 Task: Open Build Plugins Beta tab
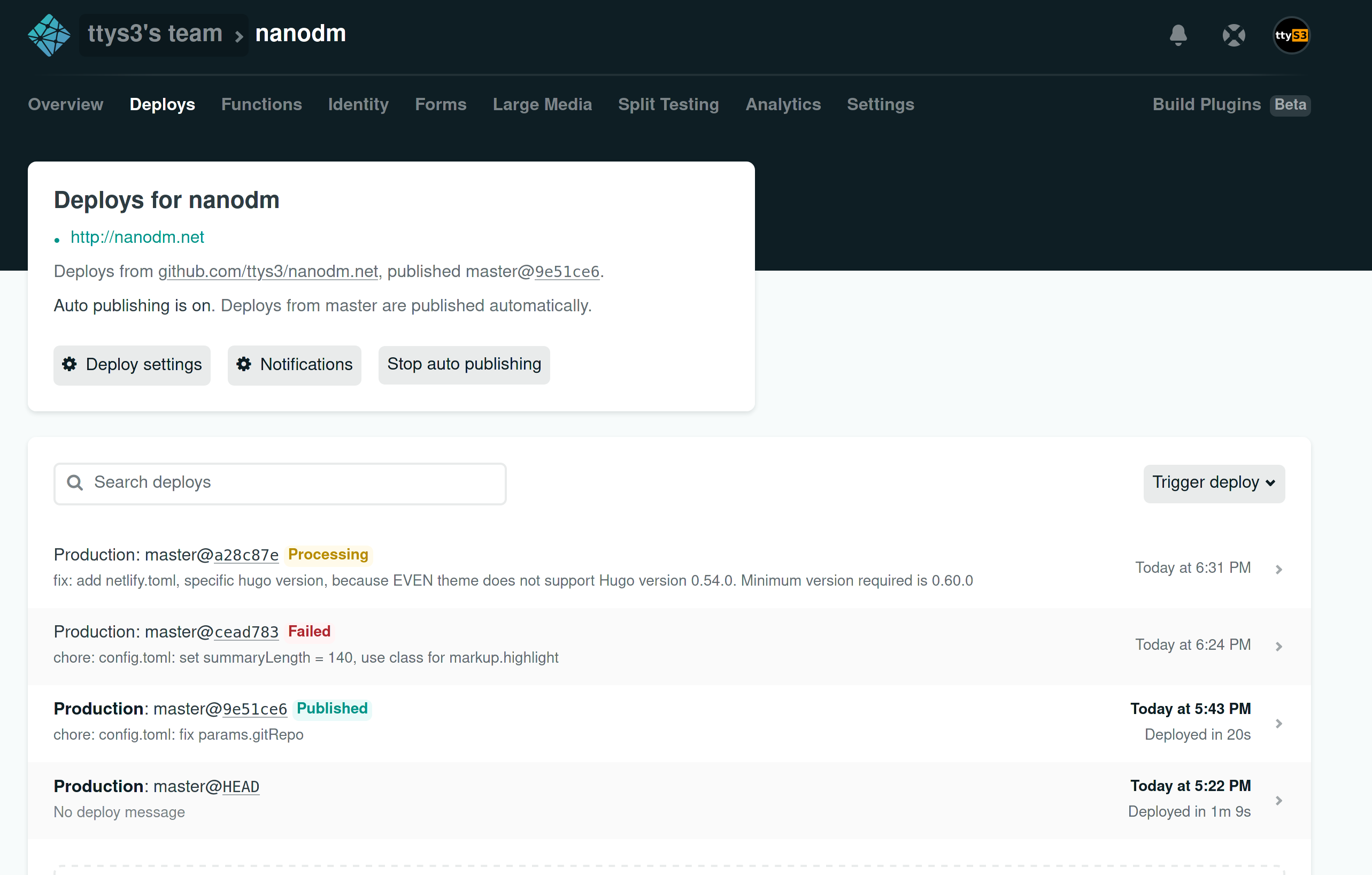(1231, 105)
